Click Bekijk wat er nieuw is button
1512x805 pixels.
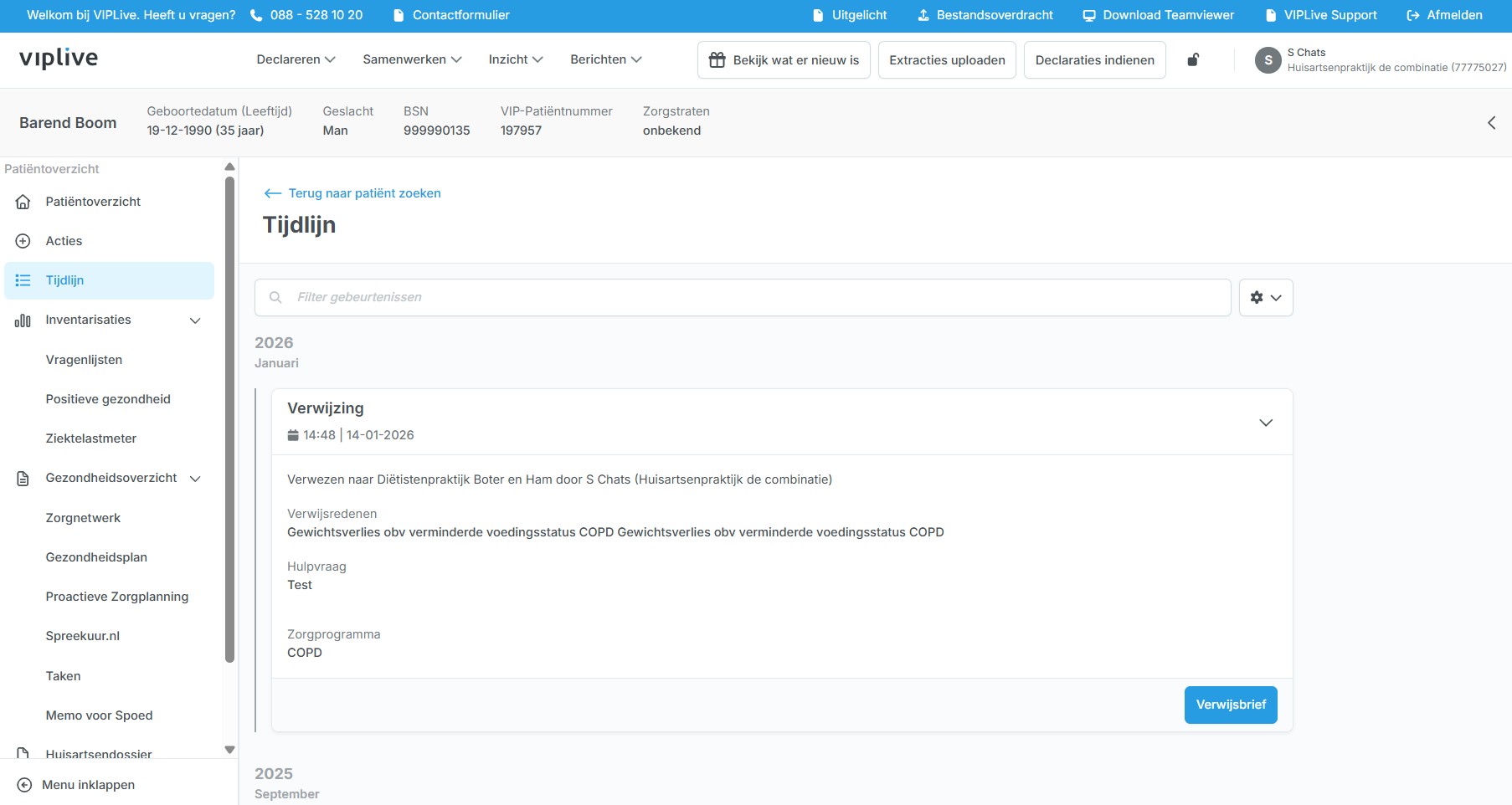click(x=784, y=60)
